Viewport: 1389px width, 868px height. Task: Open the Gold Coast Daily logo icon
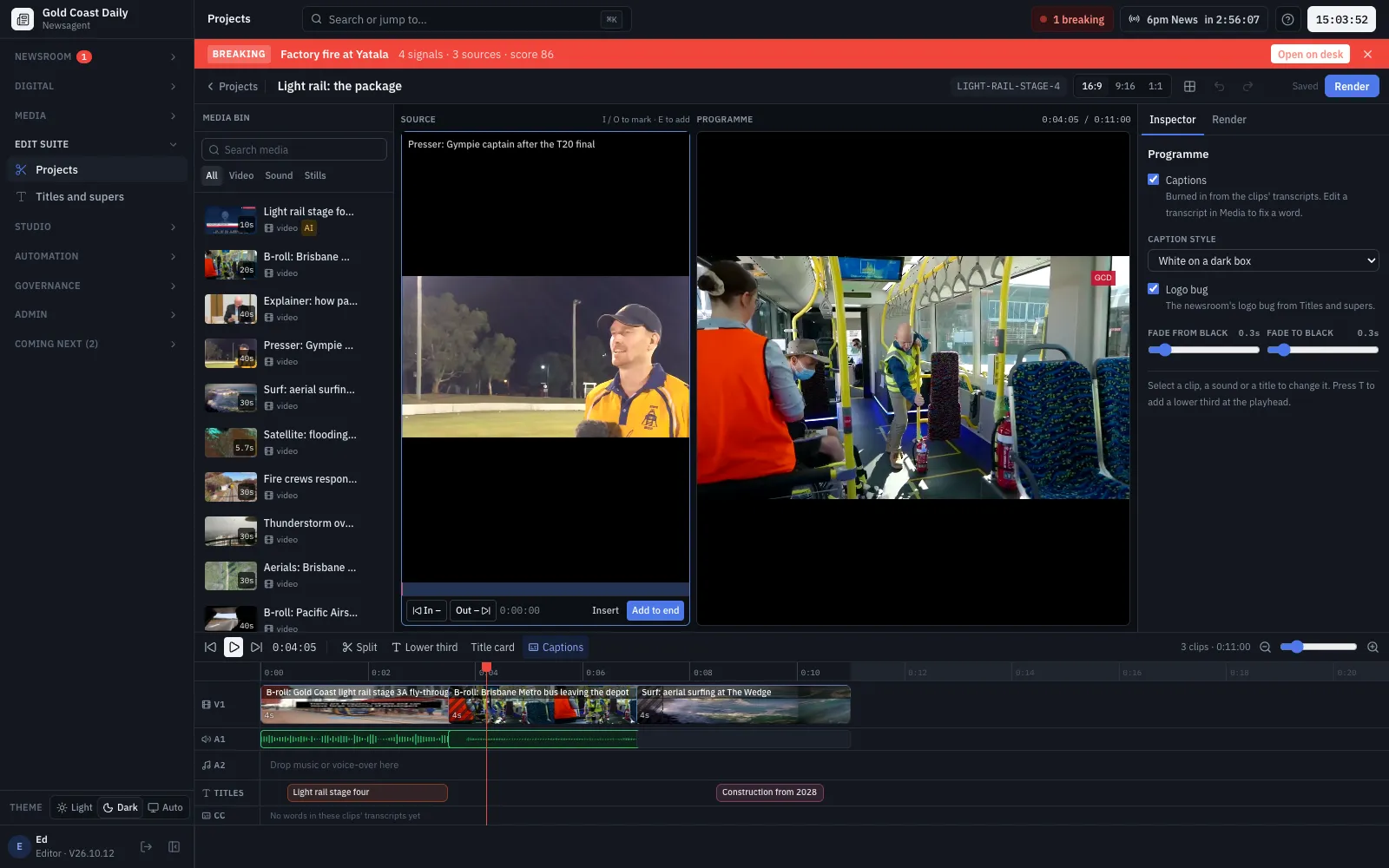[x=23, y=19]
